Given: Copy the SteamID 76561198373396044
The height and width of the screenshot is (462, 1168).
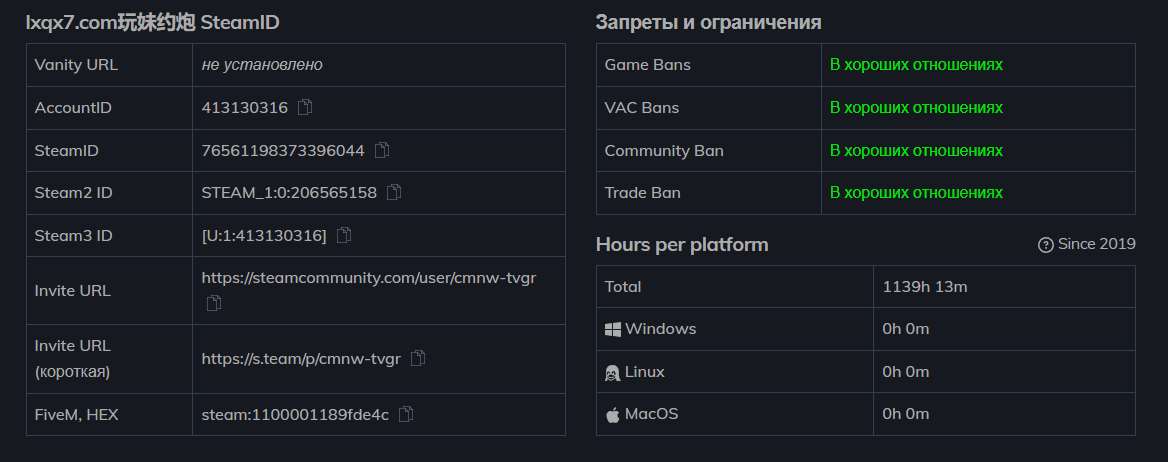Looking at the screenshot, I should 382,150.
